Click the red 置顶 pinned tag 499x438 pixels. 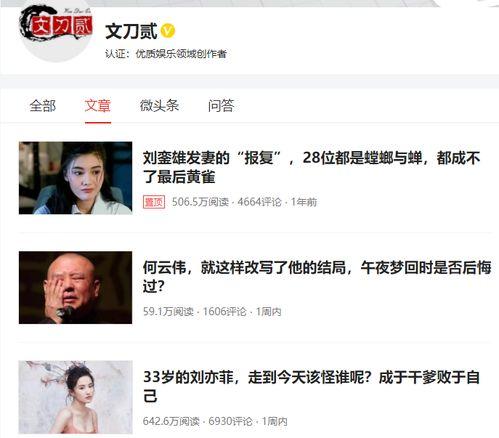point(154,202)
